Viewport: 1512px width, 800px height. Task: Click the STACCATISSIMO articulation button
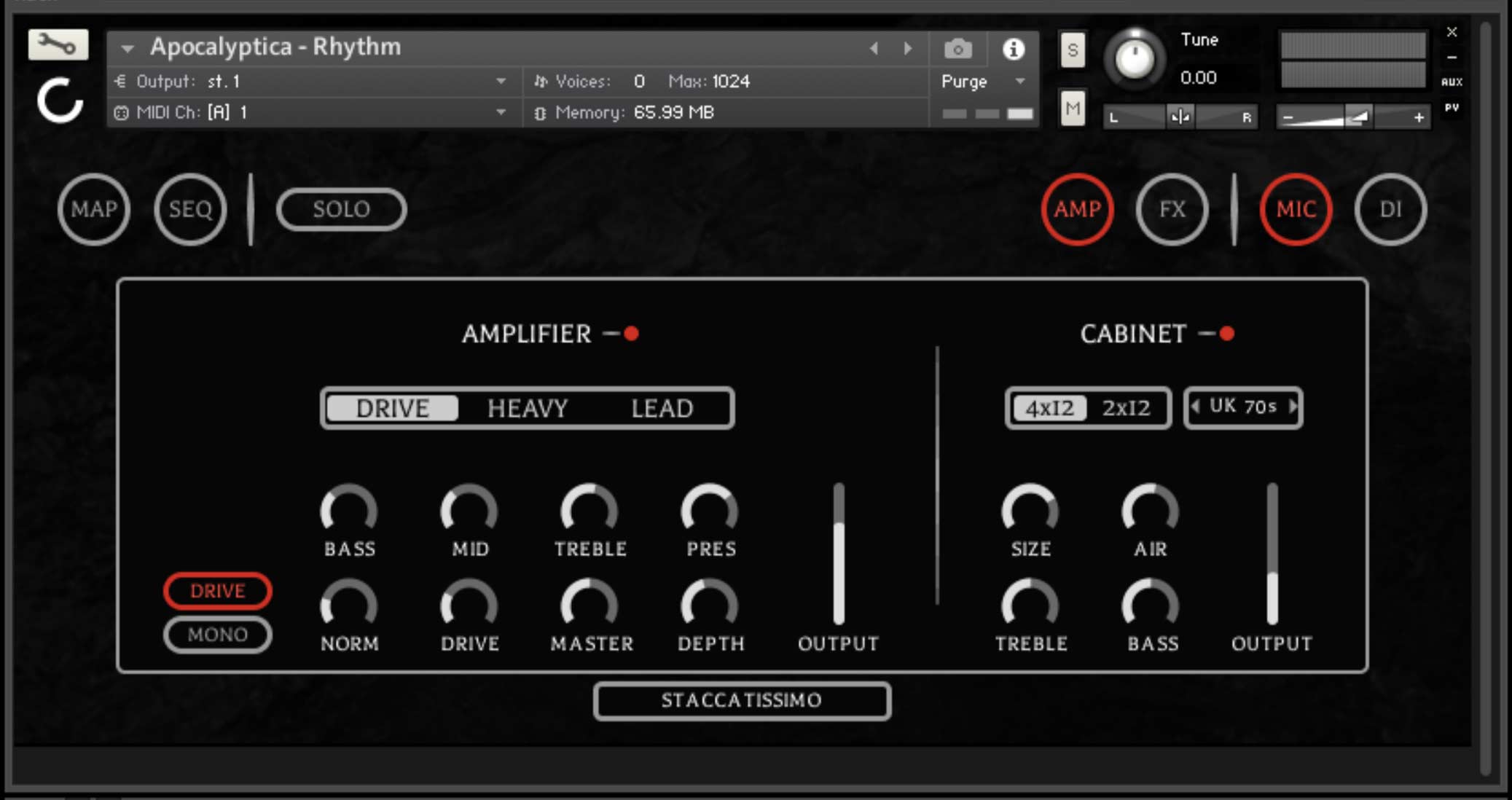[742, 701]
